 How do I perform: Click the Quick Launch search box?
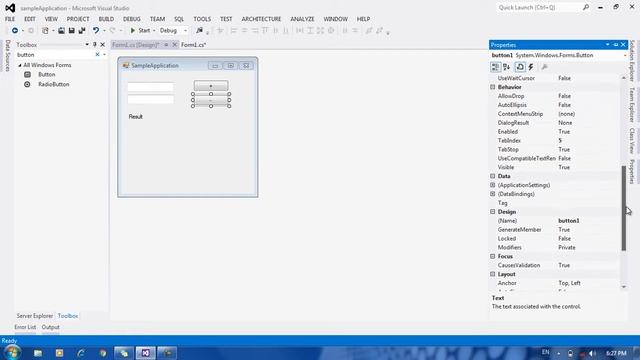(539, 7)
